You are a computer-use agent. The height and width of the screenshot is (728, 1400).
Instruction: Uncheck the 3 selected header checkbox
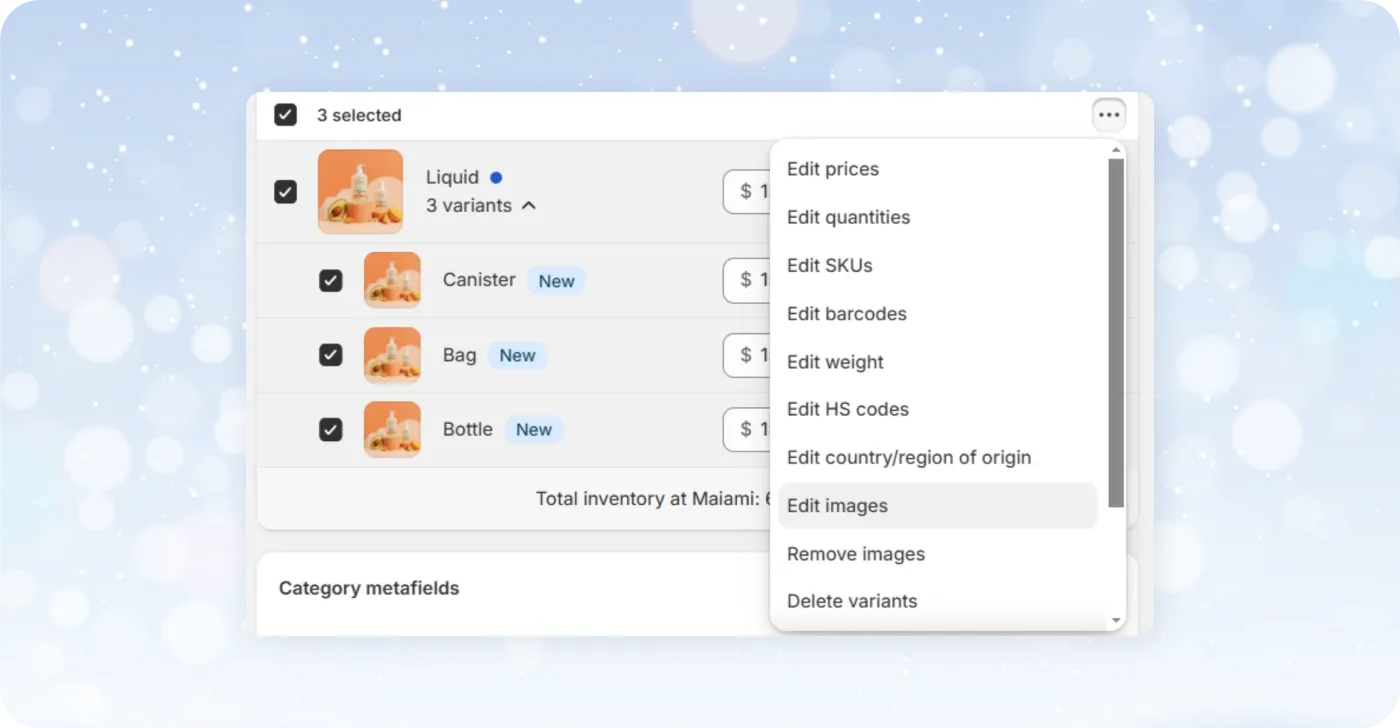point(285,114)
